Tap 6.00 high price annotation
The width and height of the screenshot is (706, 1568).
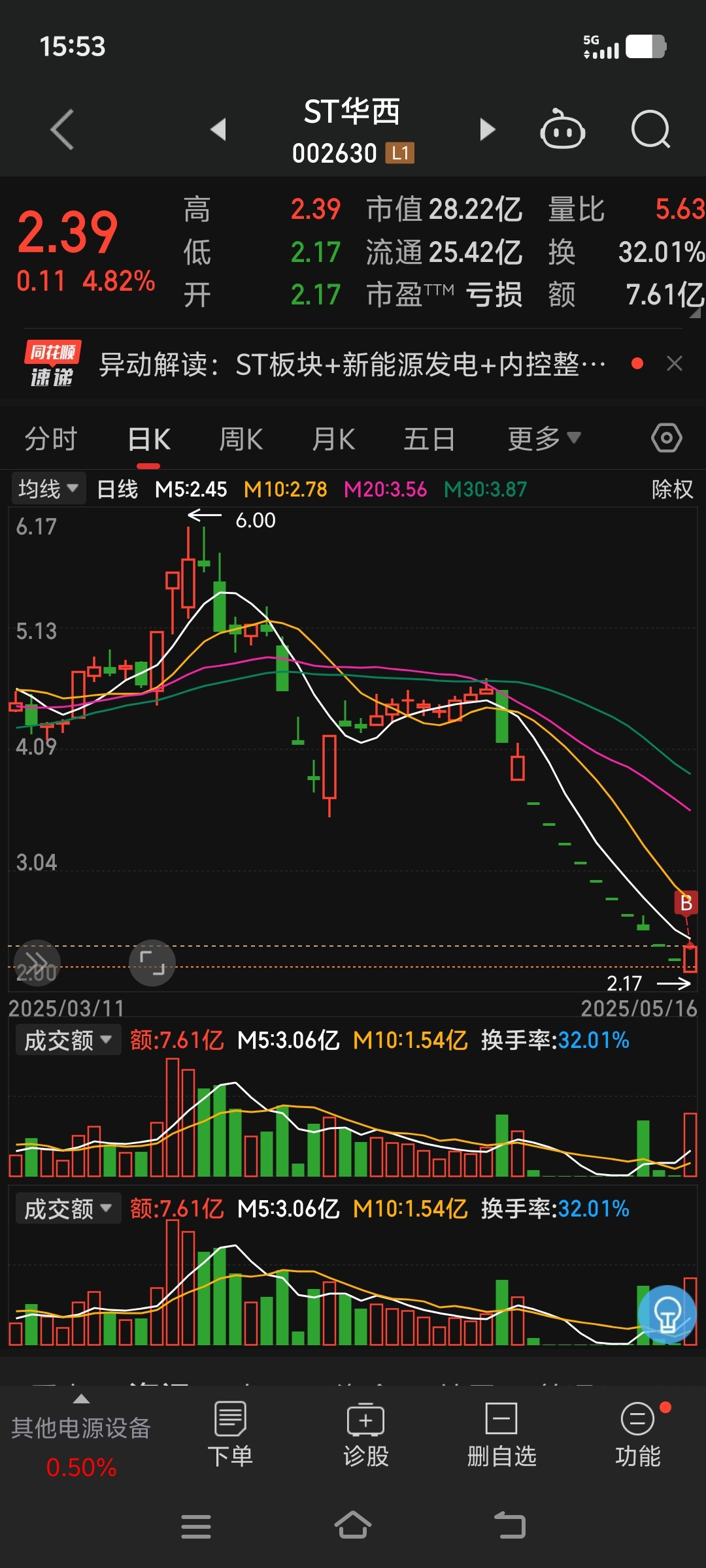(x=255, y=520)
